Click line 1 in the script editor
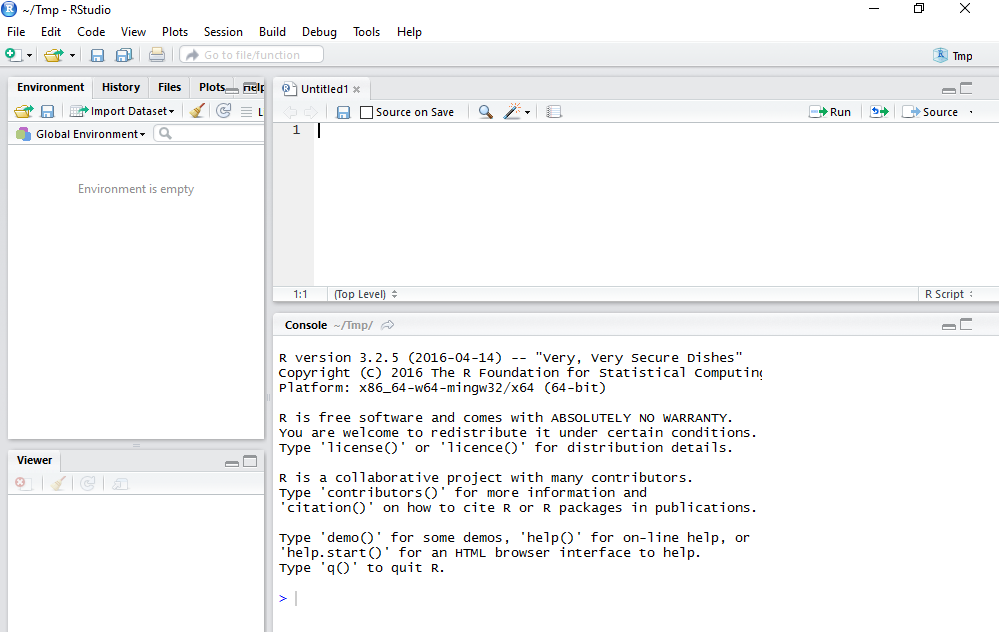Image resolution: width=999 pixels, height=632 pixels. [656, 130]
